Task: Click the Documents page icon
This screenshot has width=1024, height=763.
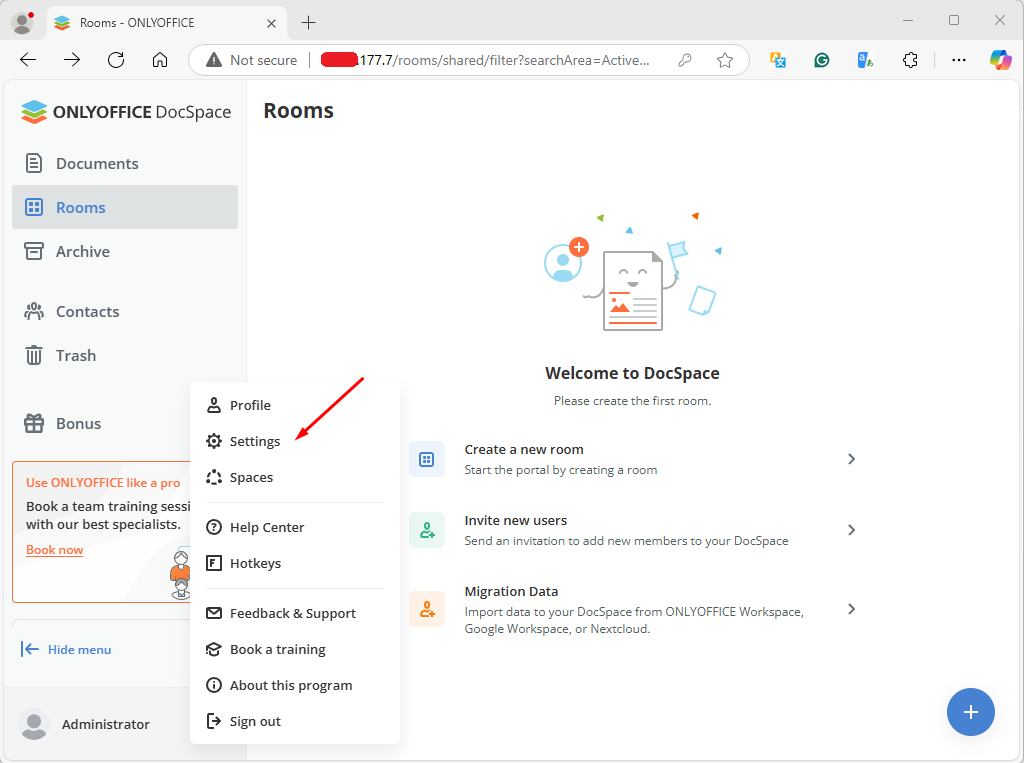Action: 34,163
